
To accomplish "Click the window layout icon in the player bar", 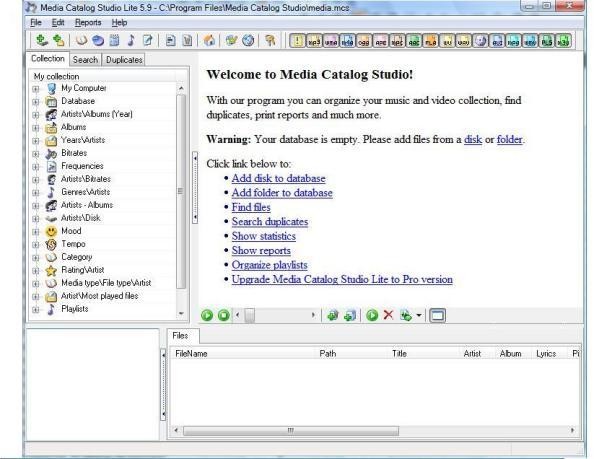I will 437,315.
